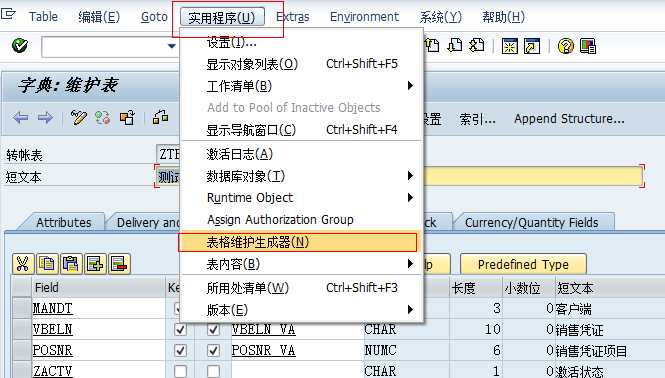The height and width of the screenshot is (378, 665).
Task: Switch to the Attributes tab
Action: (64, 222)
